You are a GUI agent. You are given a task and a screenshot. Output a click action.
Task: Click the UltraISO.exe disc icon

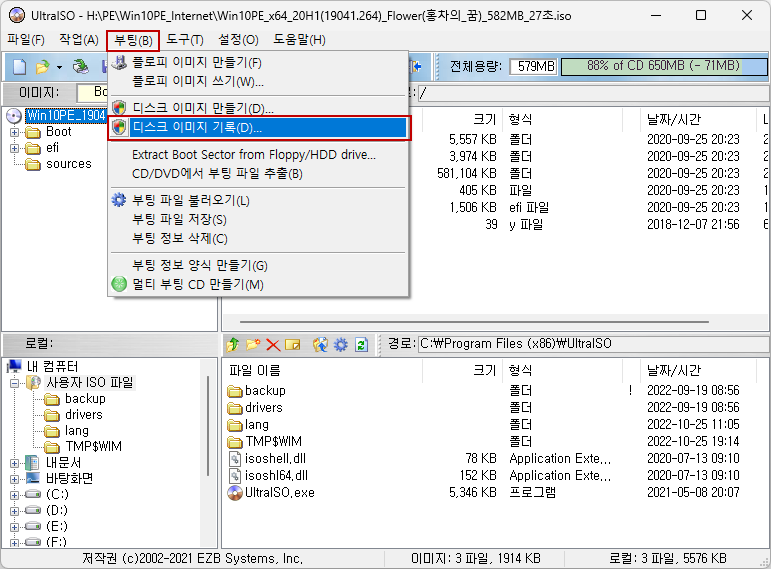coord(235,493)
